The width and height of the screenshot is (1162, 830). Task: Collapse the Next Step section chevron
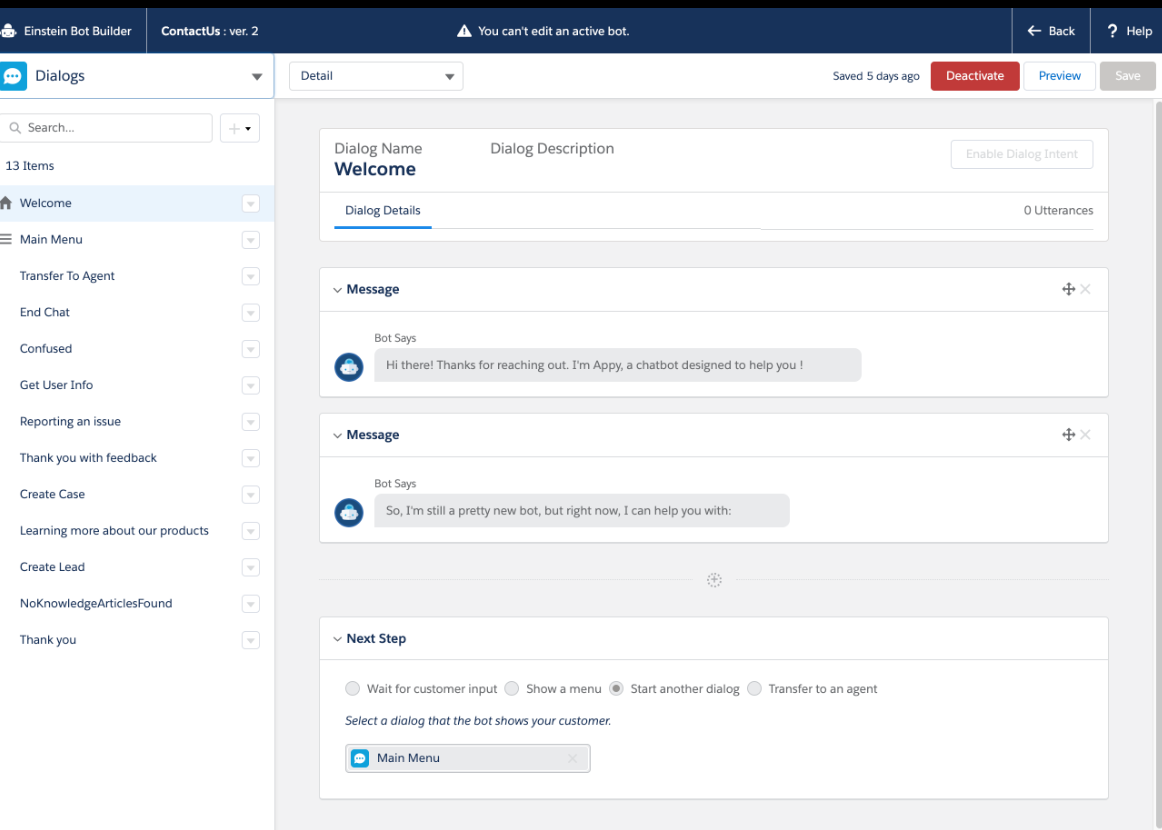[337, 639]
